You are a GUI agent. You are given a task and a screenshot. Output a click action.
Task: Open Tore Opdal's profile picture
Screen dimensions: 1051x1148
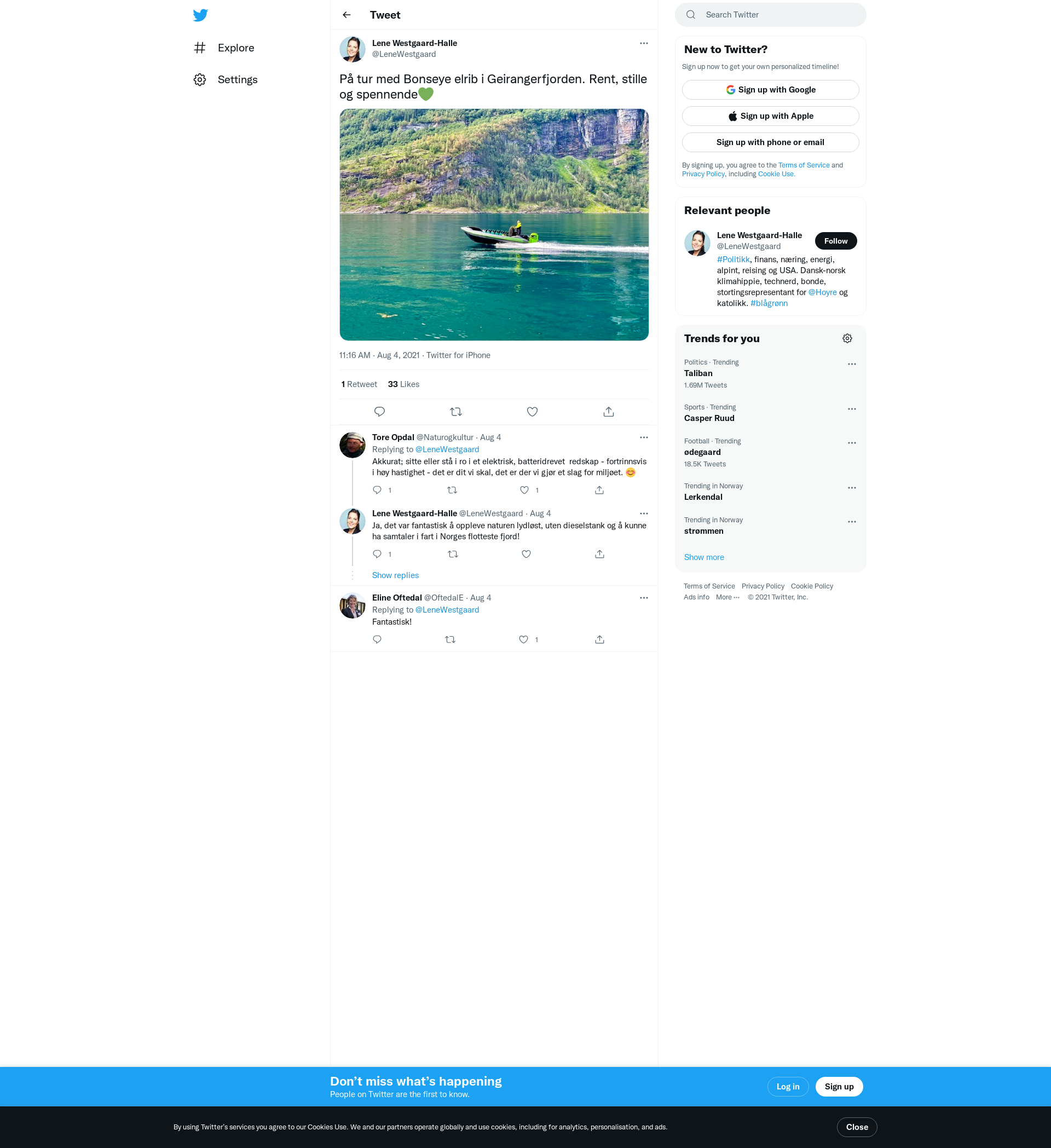coord(353,445)
